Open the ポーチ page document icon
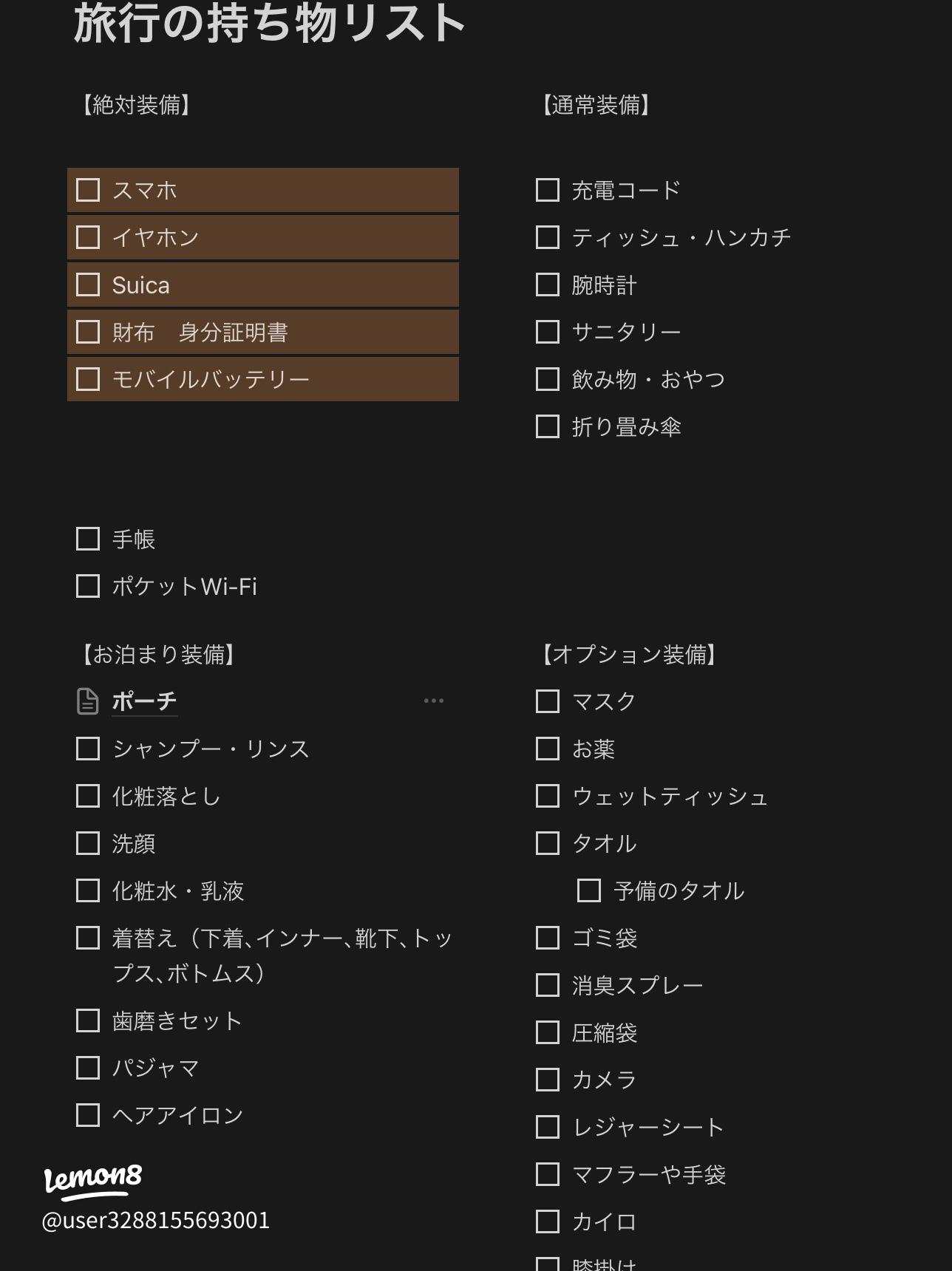This screenshot has width=952, height=1271. point(87,701)
